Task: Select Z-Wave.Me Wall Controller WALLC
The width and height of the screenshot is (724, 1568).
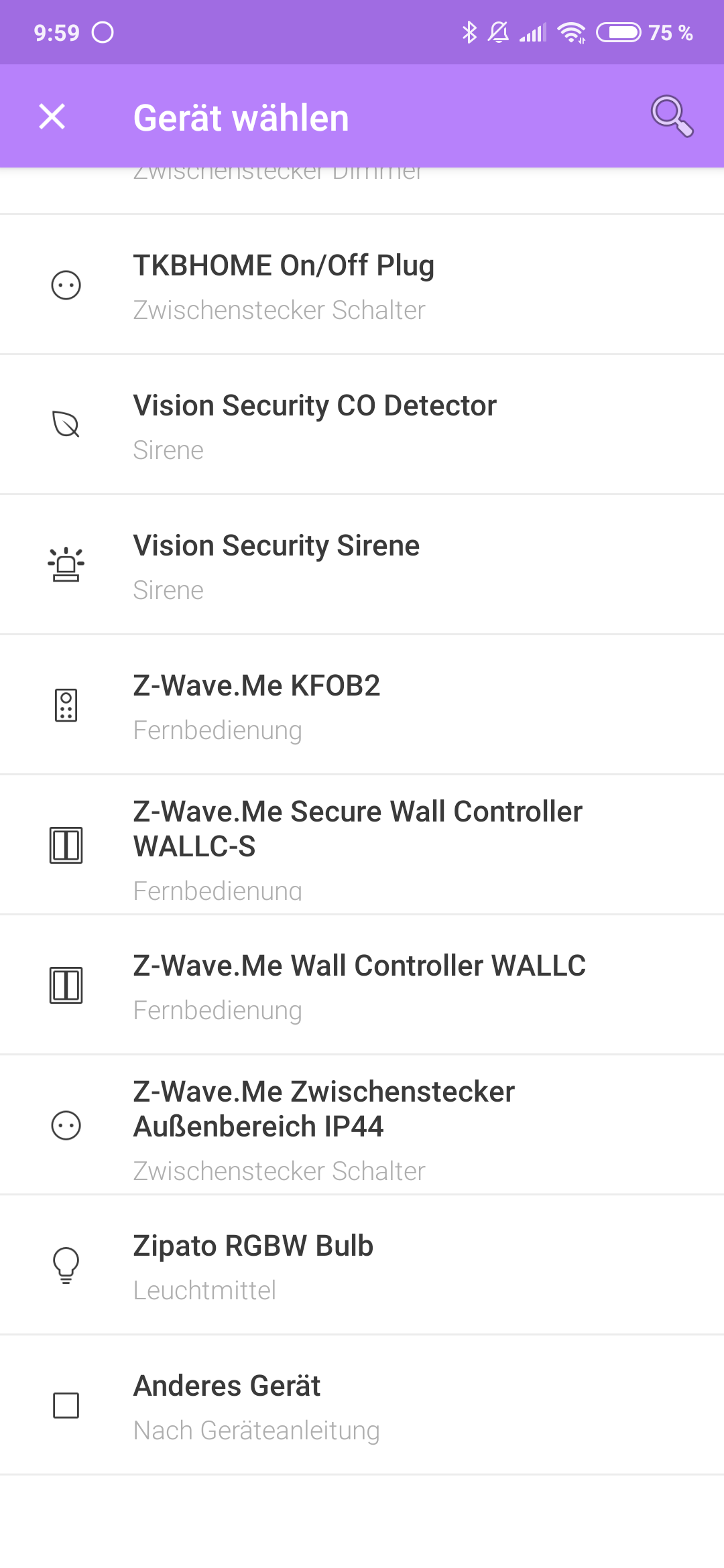Action: coord(362,986)
